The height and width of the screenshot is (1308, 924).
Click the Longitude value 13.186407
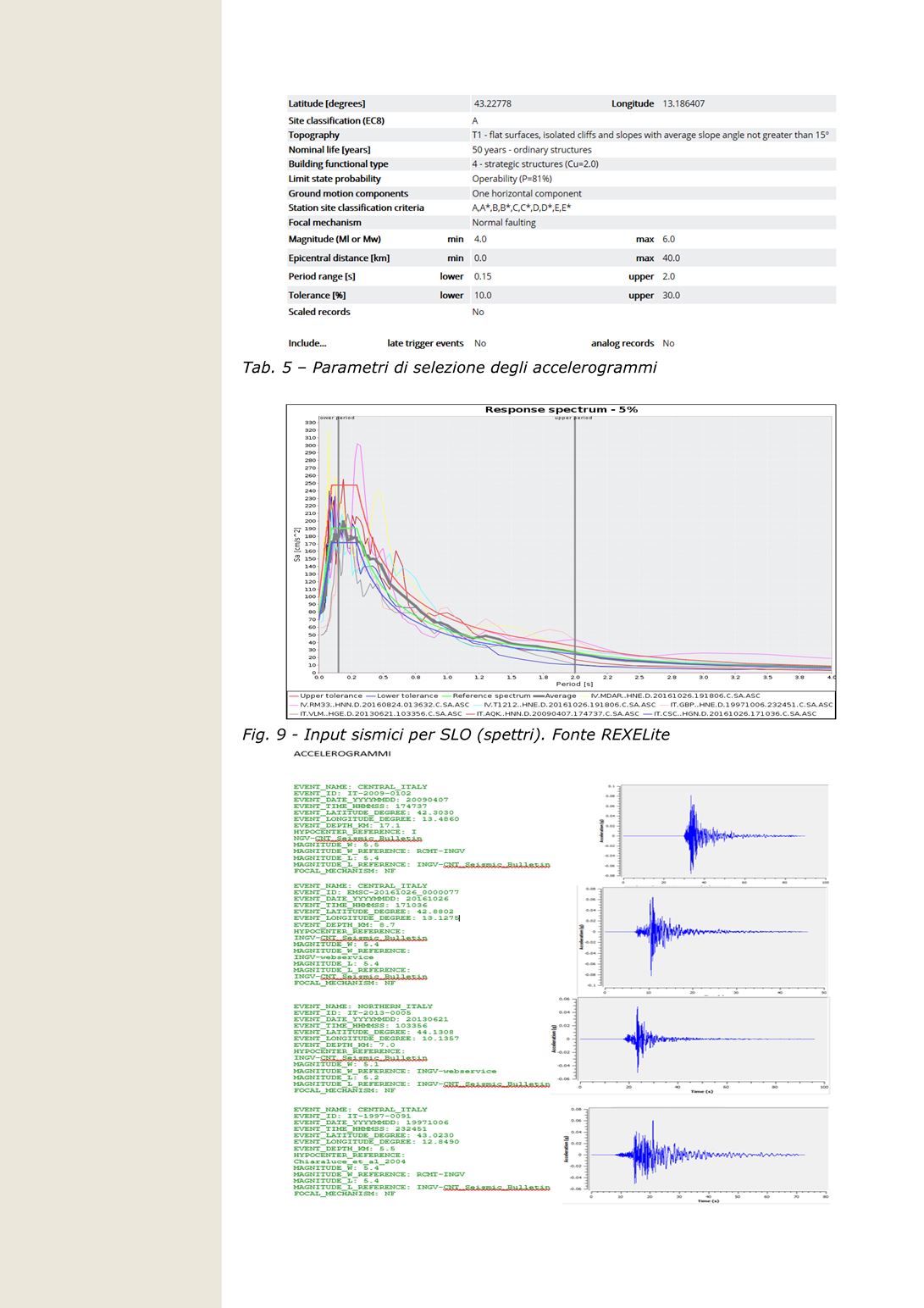point(683,103)
